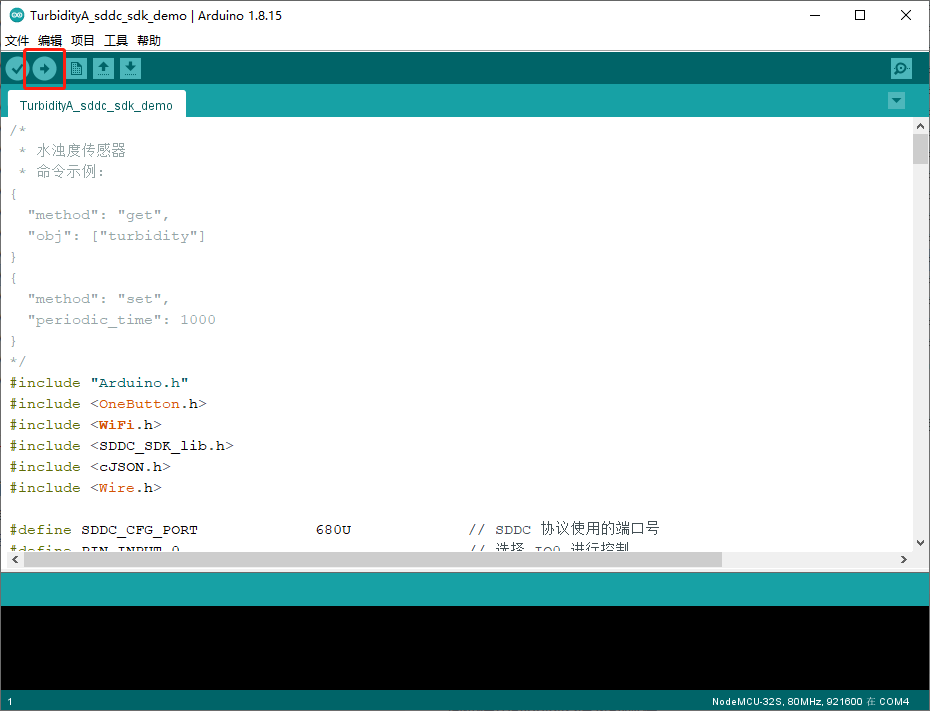Close the Arduino window
930x711 pixels.
click(x=906, y=15)
